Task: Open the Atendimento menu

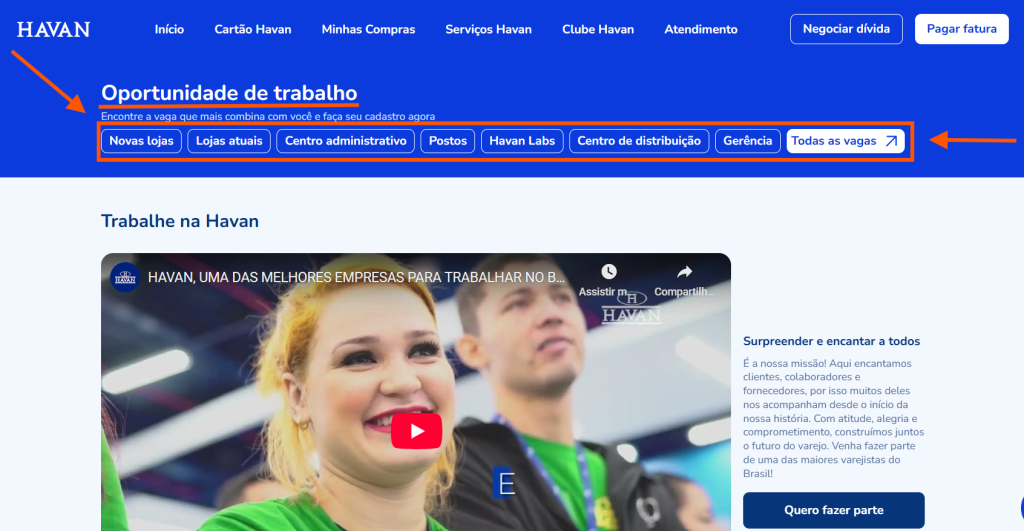Action: pyautogui.click(x=701, y=29)
